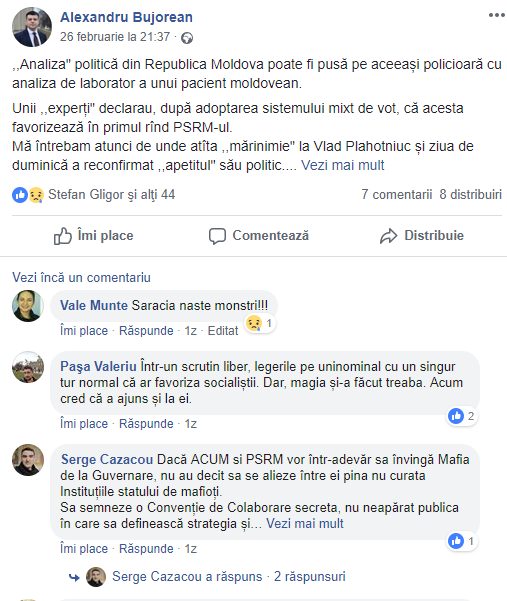Click Îmi place under Pașa Valeriu comment

pos(84,424)
